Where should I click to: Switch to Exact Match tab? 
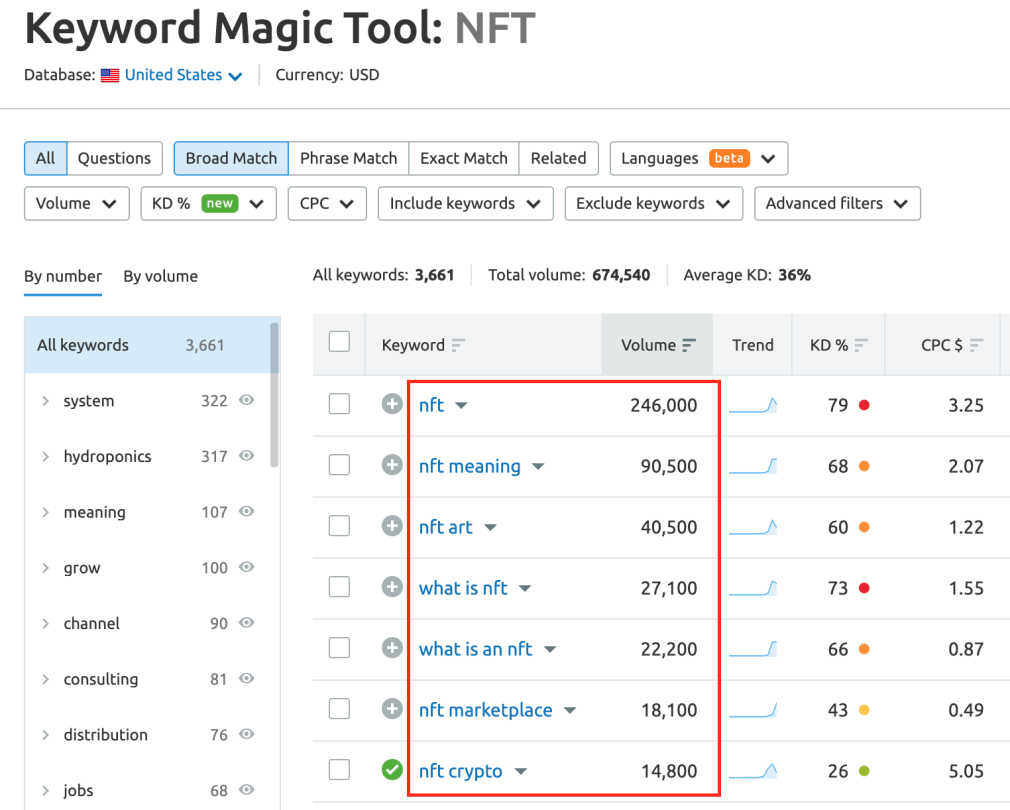pos(464,158)
